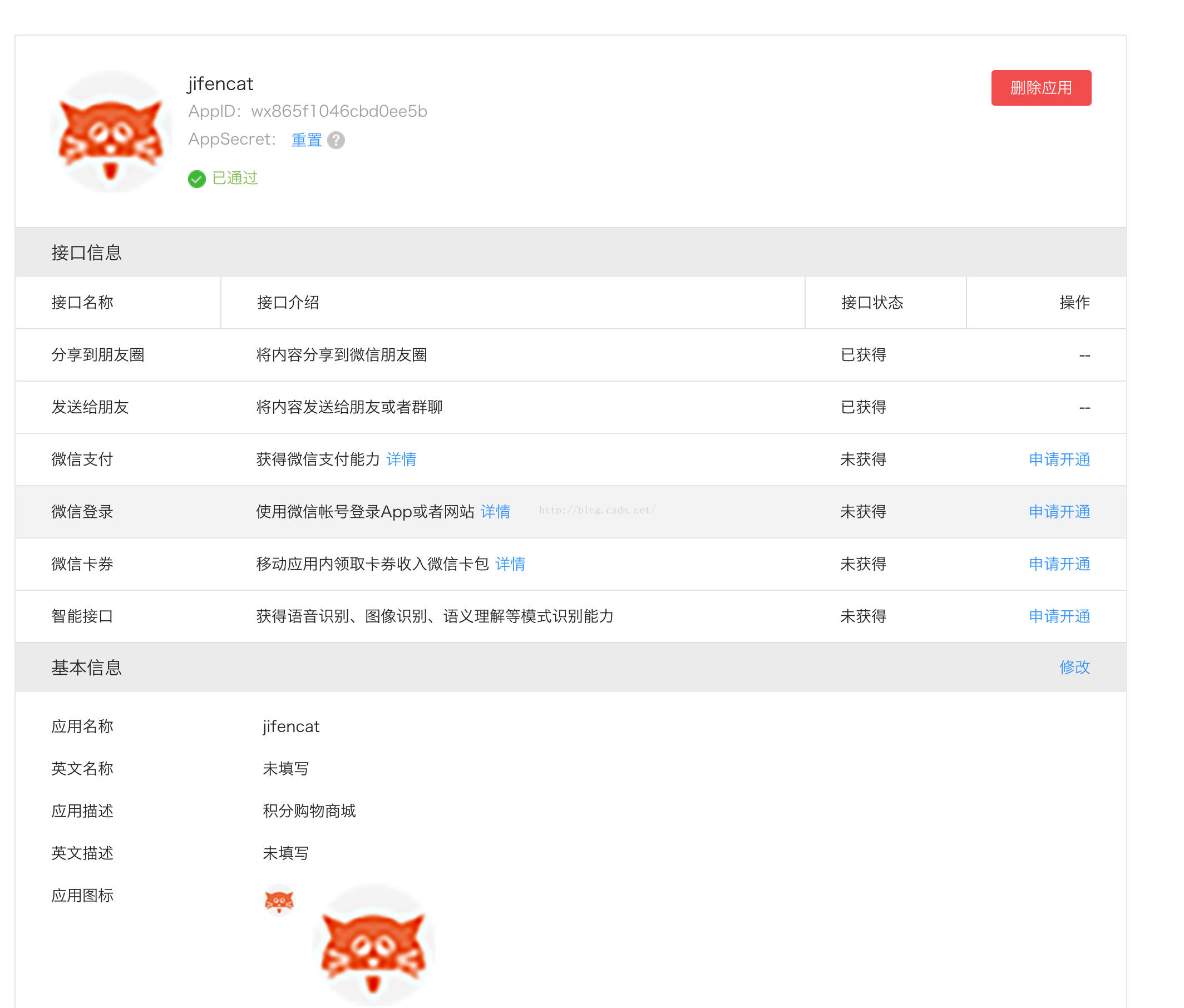Click the 重置 link next to AppSecret
Image resolution: width=1184 pixels, height=1008 pixels.
pyautogui.click(x=307, y=140)
